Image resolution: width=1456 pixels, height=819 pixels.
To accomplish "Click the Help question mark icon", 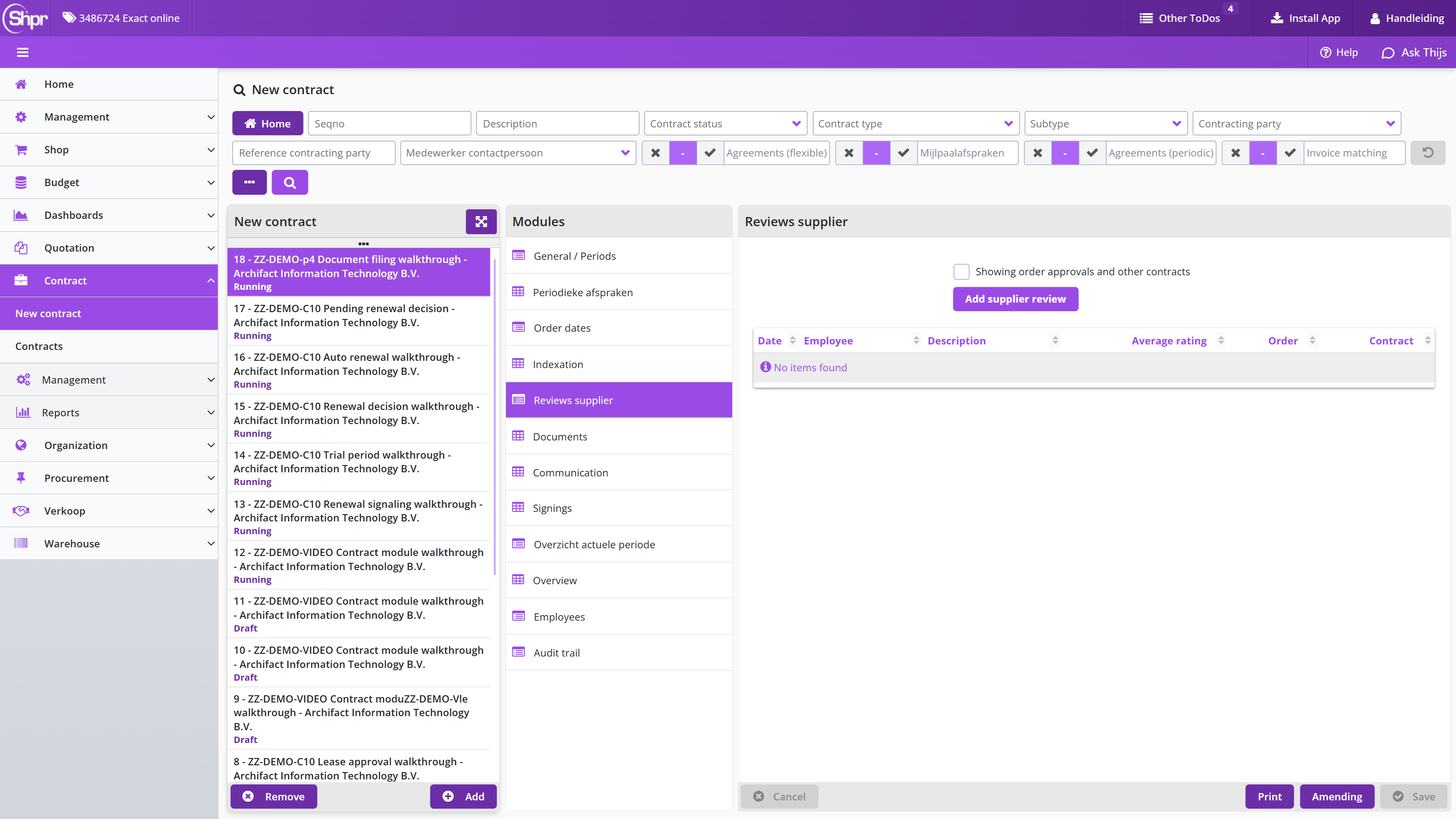I will pos(1325,53).
